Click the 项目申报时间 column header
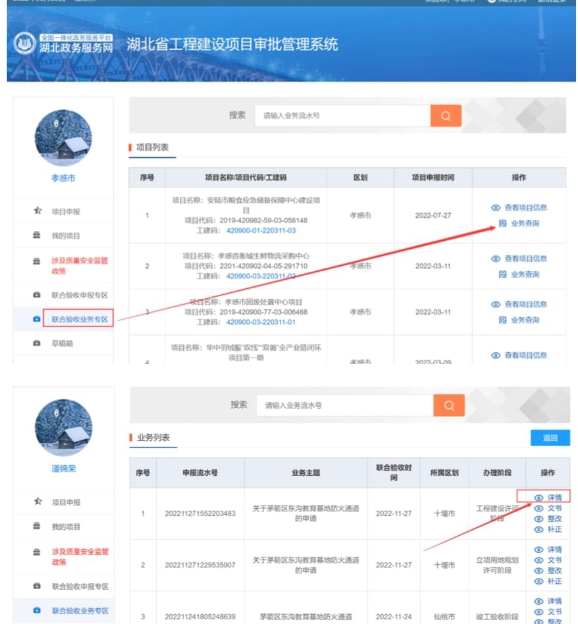Screen dimensions: 578x624 pyautogui.click(x=433, y=177)
